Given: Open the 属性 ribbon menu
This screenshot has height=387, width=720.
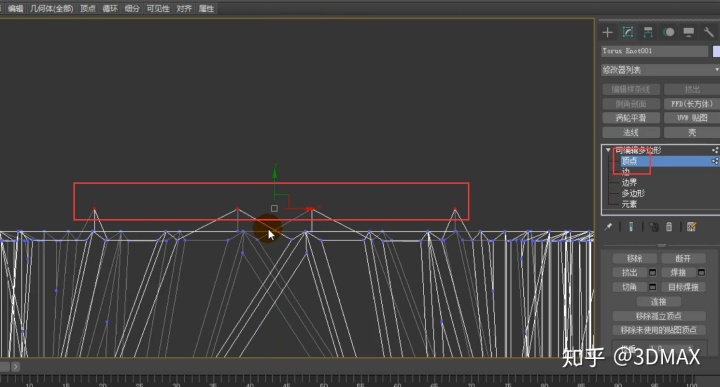Looking at the screenshot, I should (206, 8).
